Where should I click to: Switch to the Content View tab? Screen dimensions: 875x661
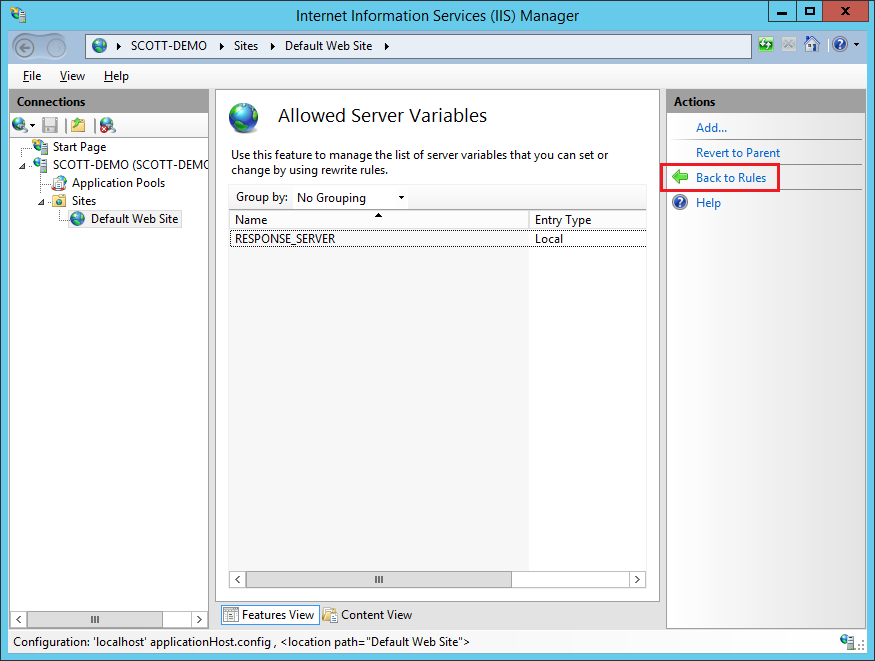[367, 615]
